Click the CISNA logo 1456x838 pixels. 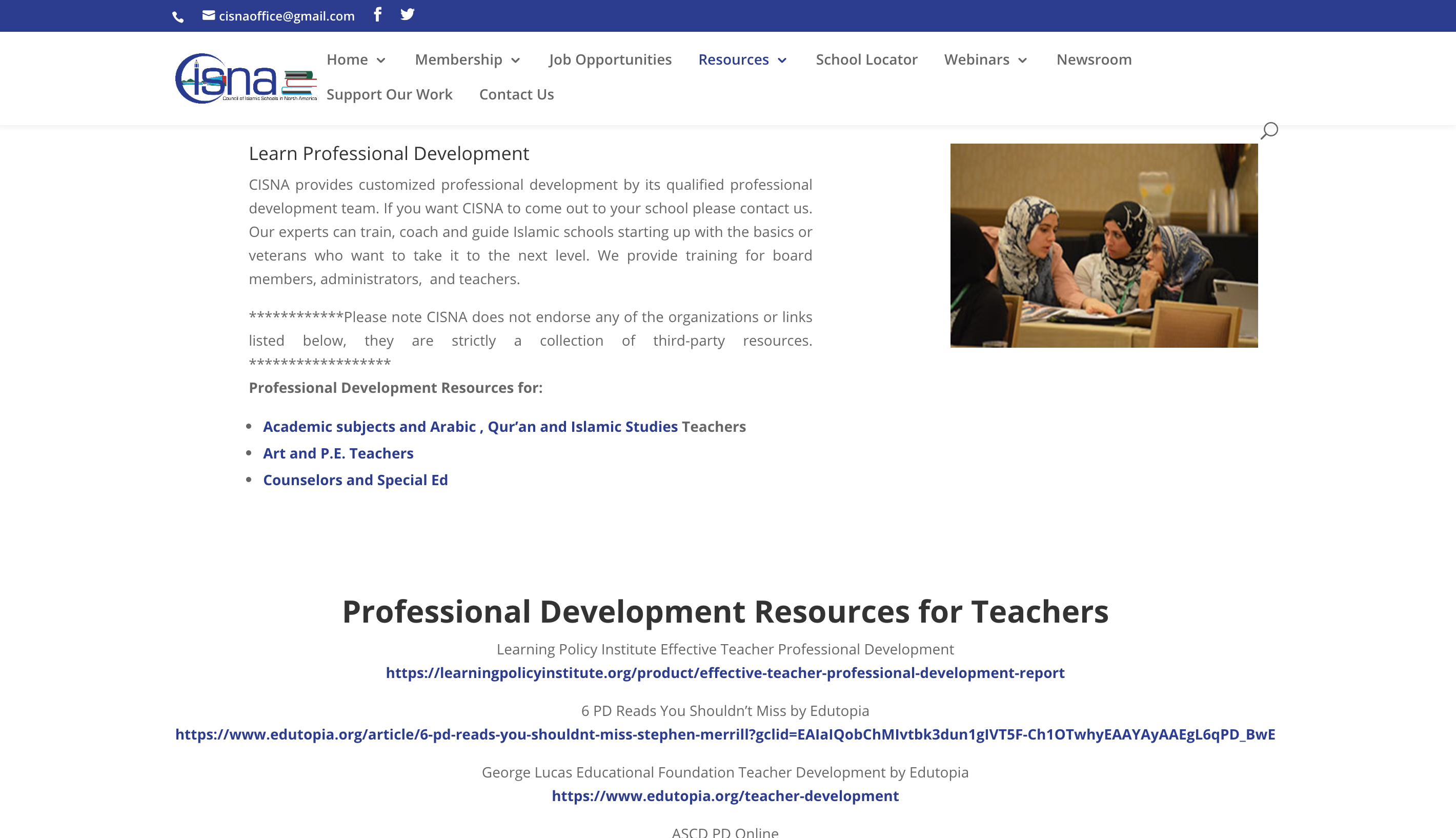pyautogui.click(x=246, y=79)
